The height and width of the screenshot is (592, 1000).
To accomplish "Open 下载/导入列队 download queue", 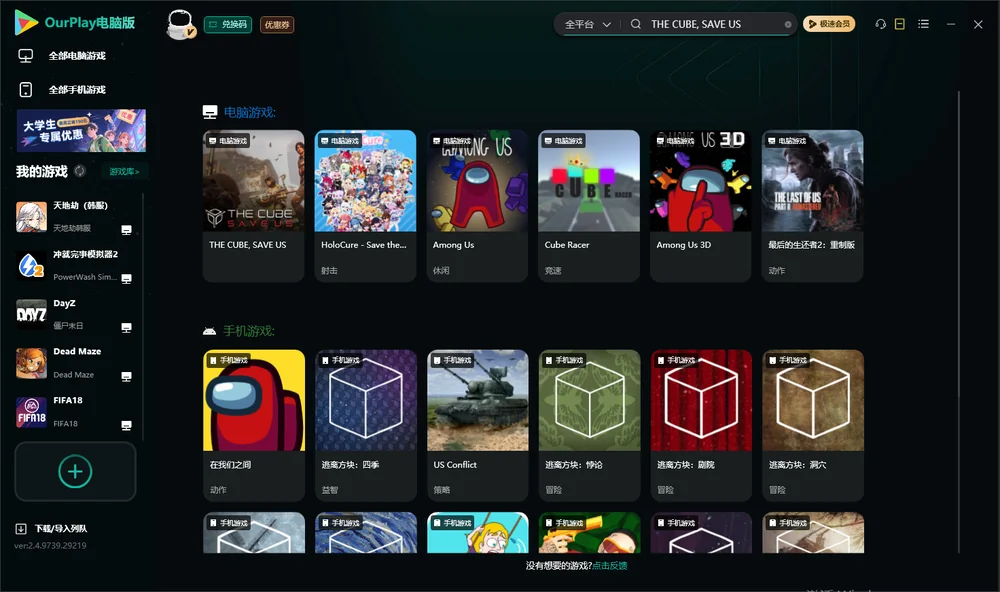I will click(52, 529).
